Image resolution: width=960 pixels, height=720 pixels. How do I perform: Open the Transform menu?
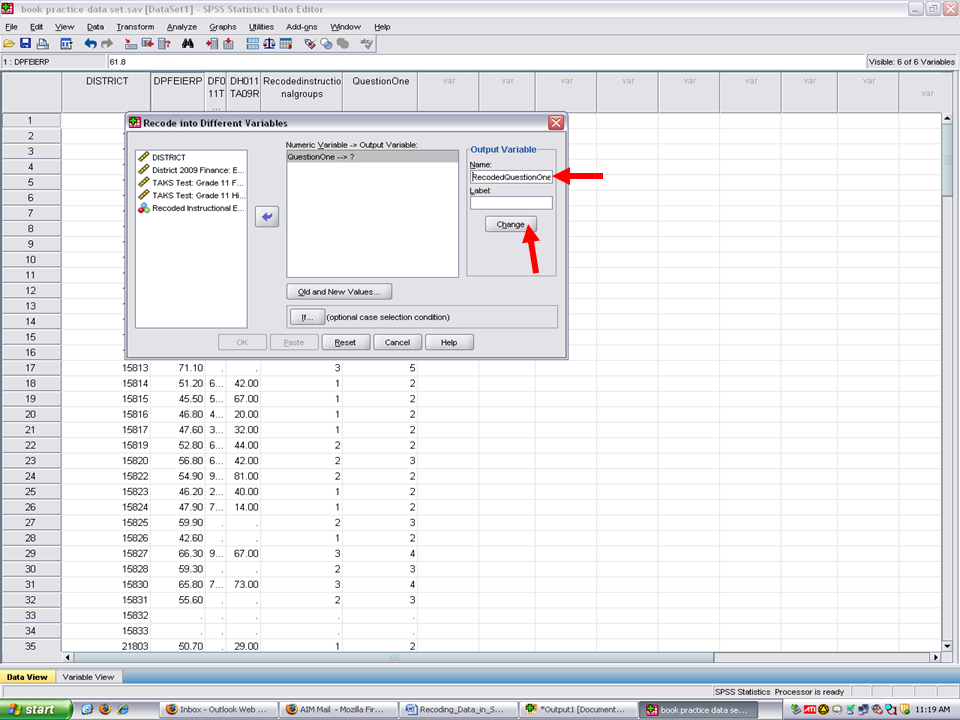tap(135, 26)
